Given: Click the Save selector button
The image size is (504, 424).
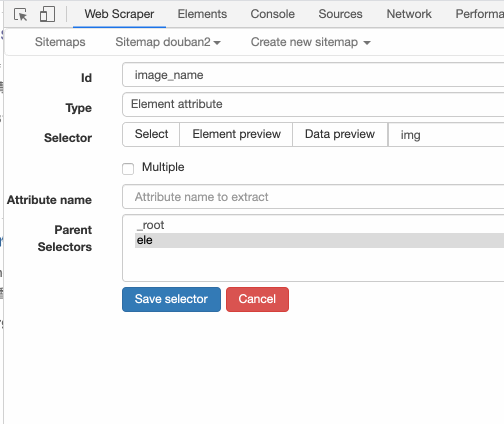Looking at the screenshot, I should pyautogui.click(x=171, y=299).
